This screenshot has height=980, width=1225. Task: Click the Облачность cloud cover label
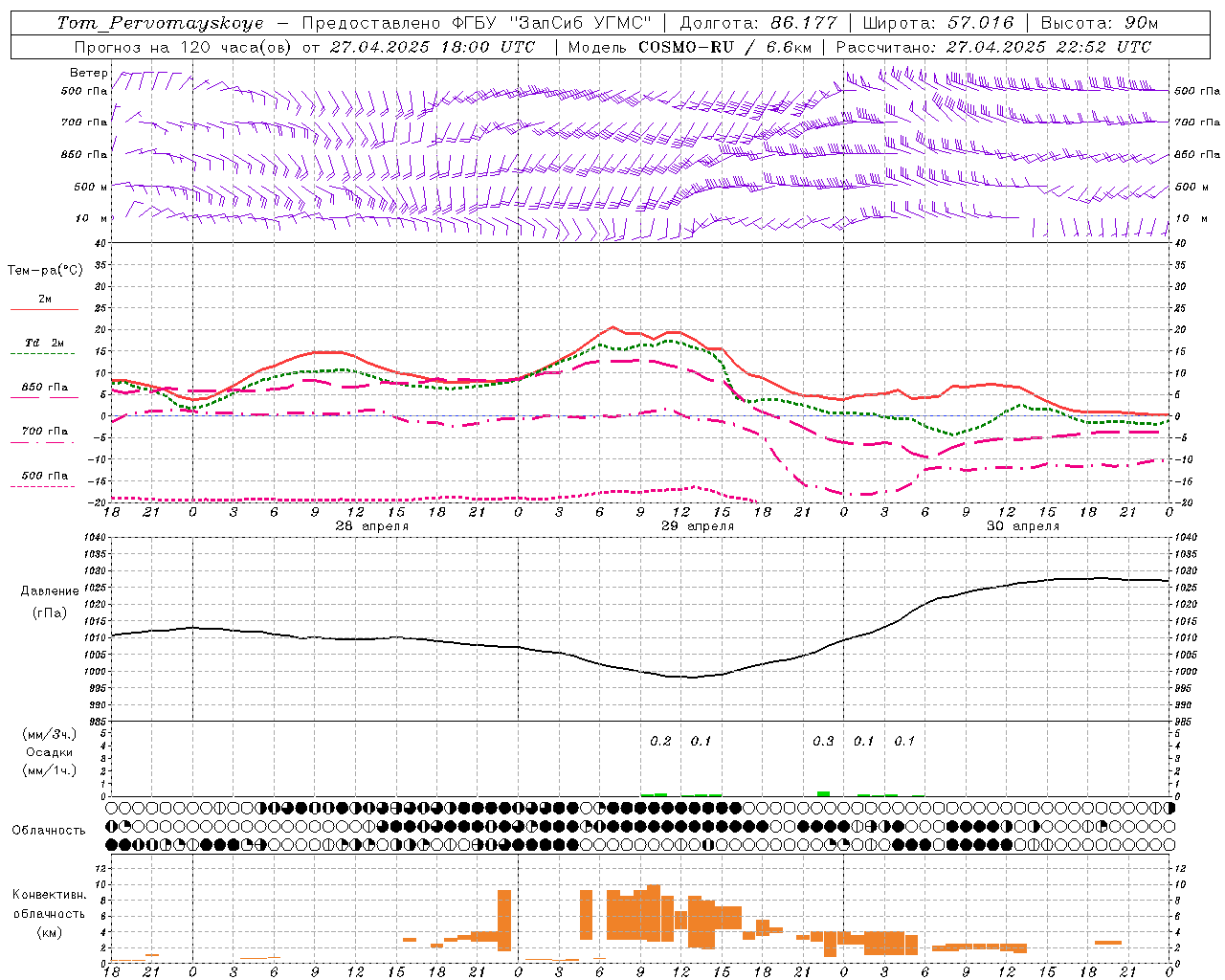click(x=49, y=831)
